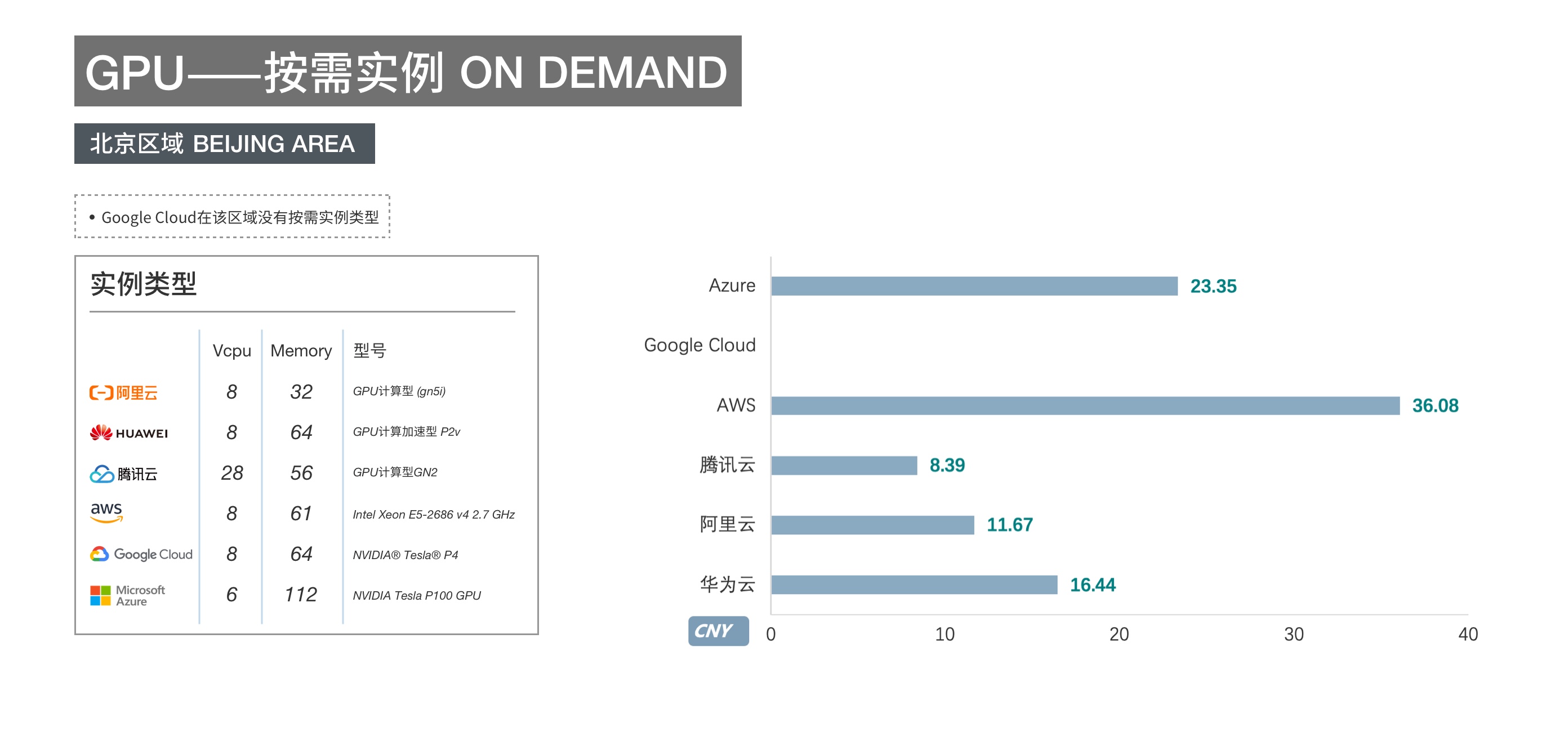Click the BEIJING AREA subtitle banner

224,144
